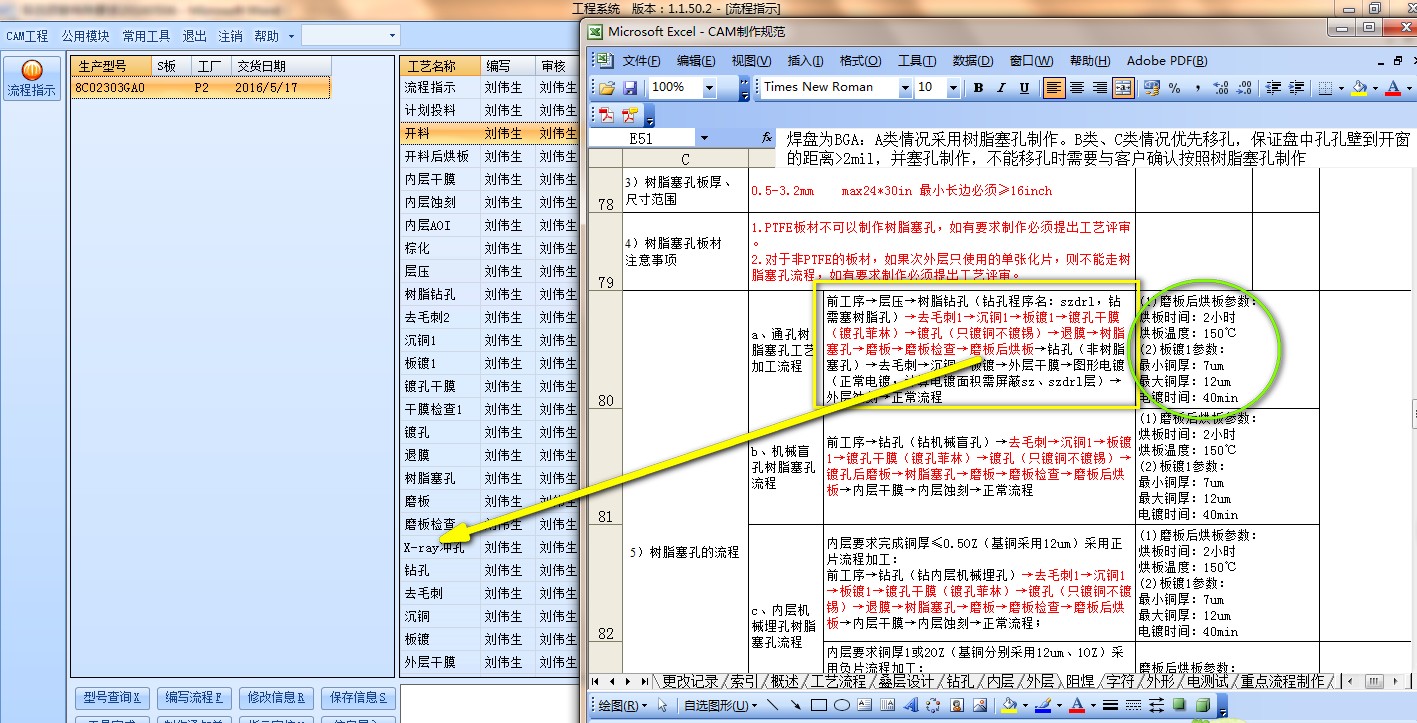Image resolution: width=1417 pixels, height=723 pixels.
Task: Click the 编写流程F button
Action: click(194, 697)
